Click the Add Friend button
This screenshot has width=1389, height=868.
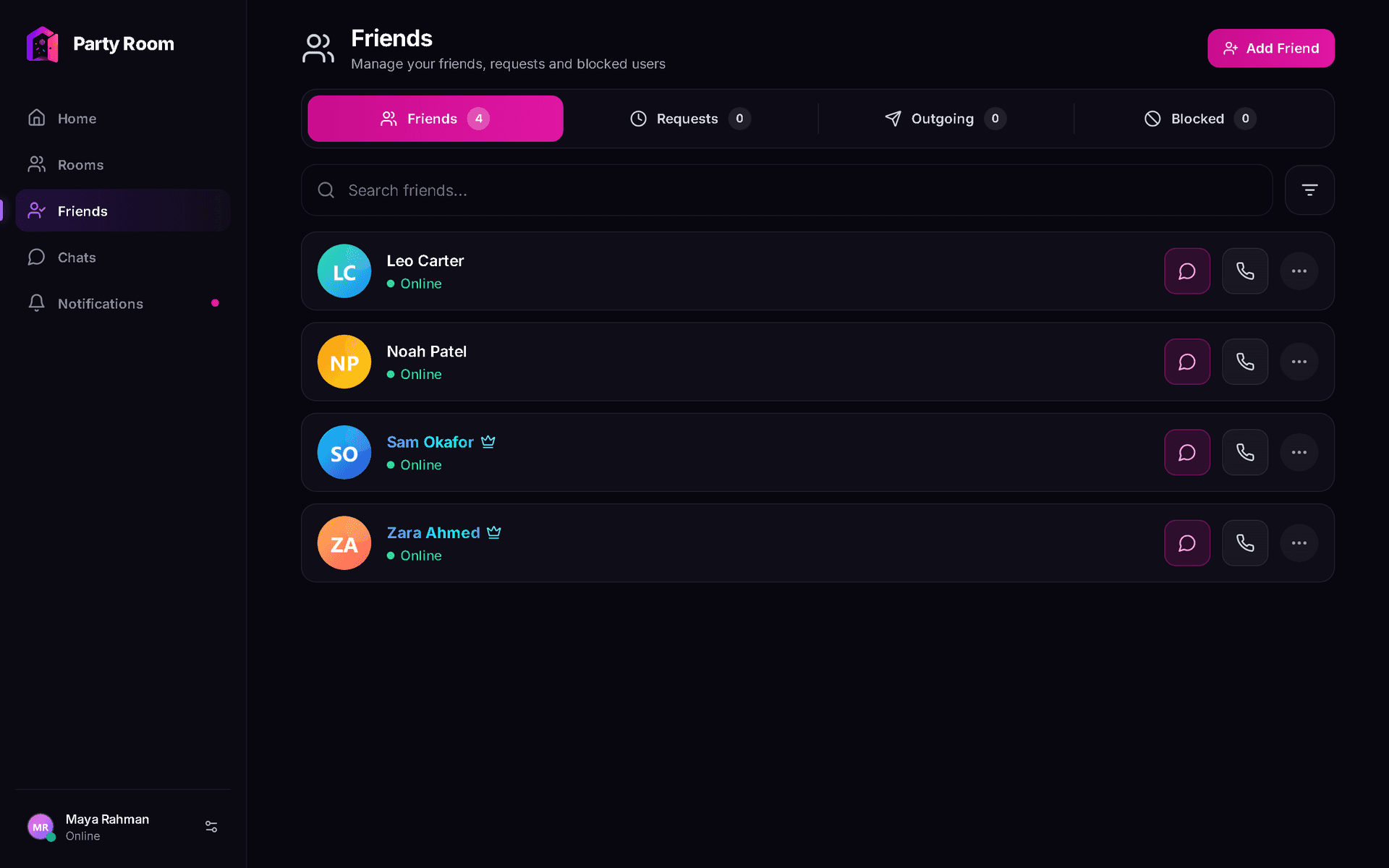click(1271, 48)
